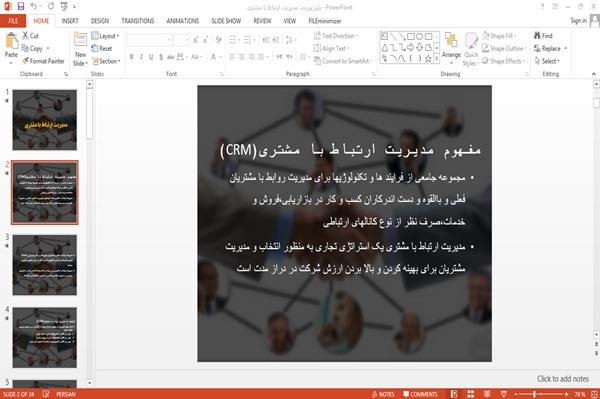Toggle Underline formatting
This screenshot has height=399, width=600.
tap(151, 57)
